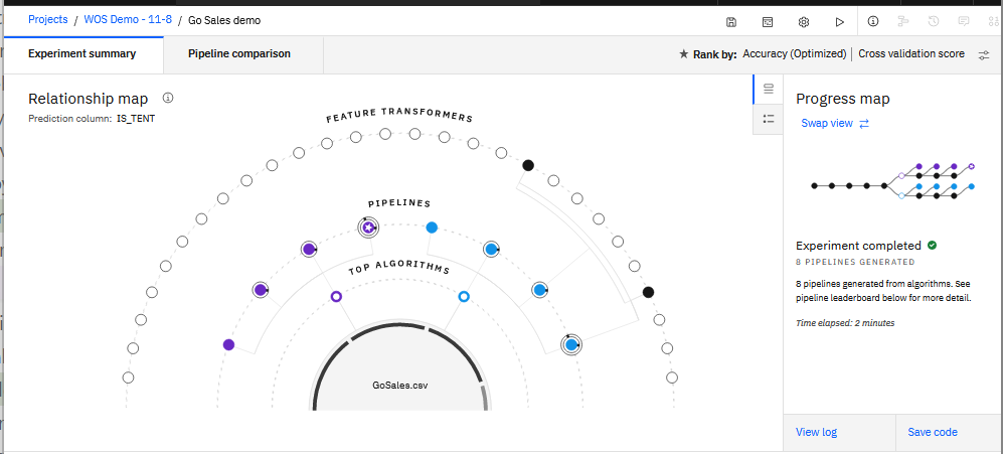The height and width of the screenshot is (454, 1003).
Task: Click the terminal-style icon beside the save icon
Action: pyautogui.click(x=768, y=21)
